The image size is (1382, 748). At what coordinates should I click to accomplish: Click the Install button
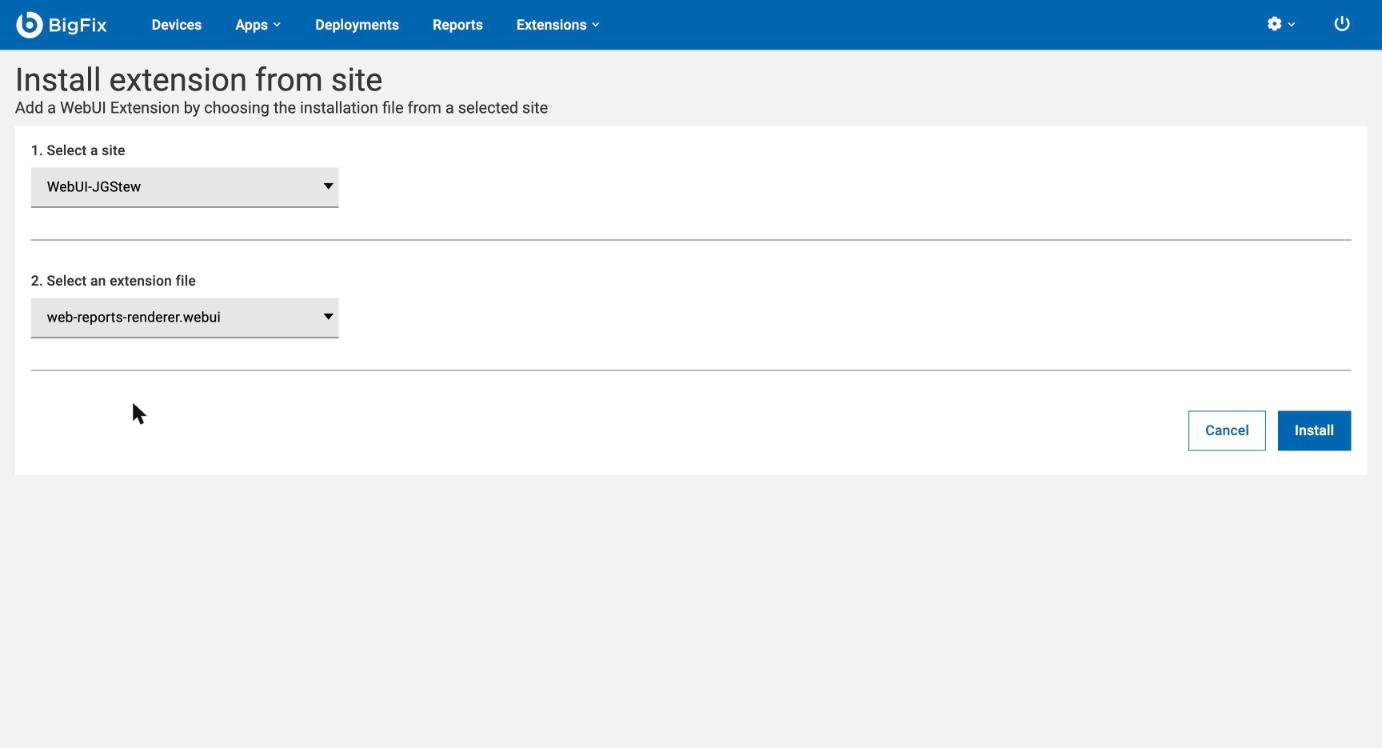point(1314,431)
